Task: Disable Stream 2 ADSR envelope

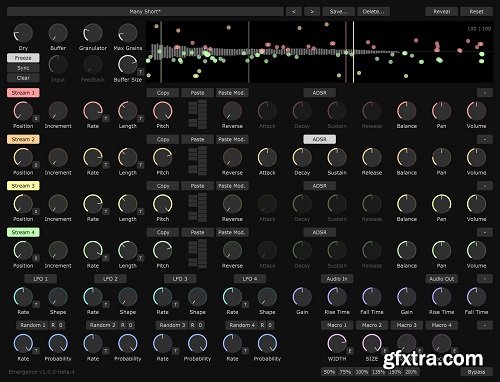Action: (x=319, y=139)
